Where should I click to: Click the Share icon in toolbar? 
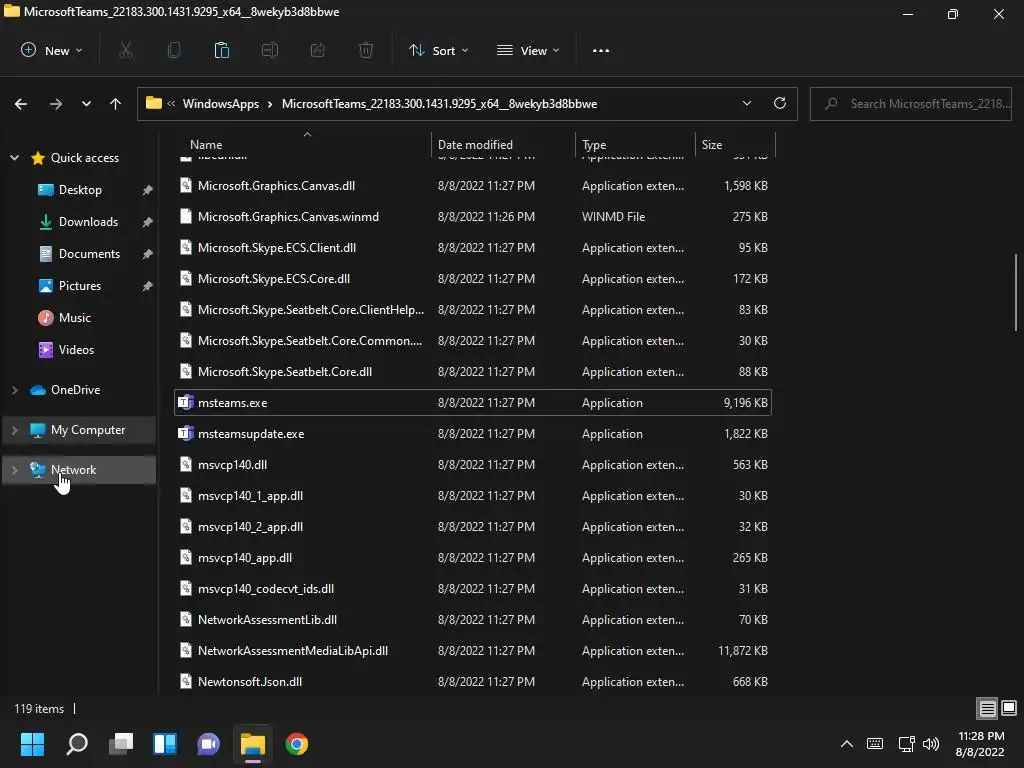(318, 50)
